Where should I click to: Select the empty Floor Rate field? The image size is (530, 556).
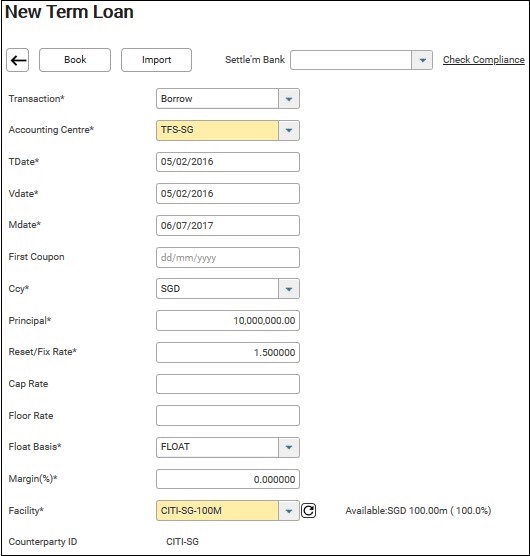[x=228, y=416]
